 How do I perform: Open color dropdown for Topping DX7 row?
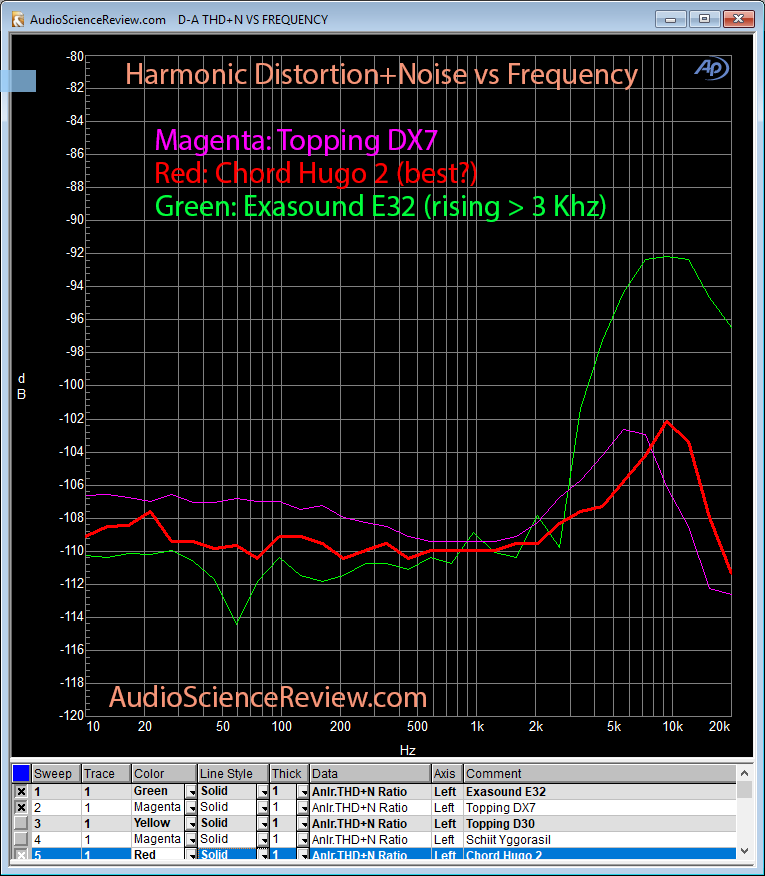(191, 807)
